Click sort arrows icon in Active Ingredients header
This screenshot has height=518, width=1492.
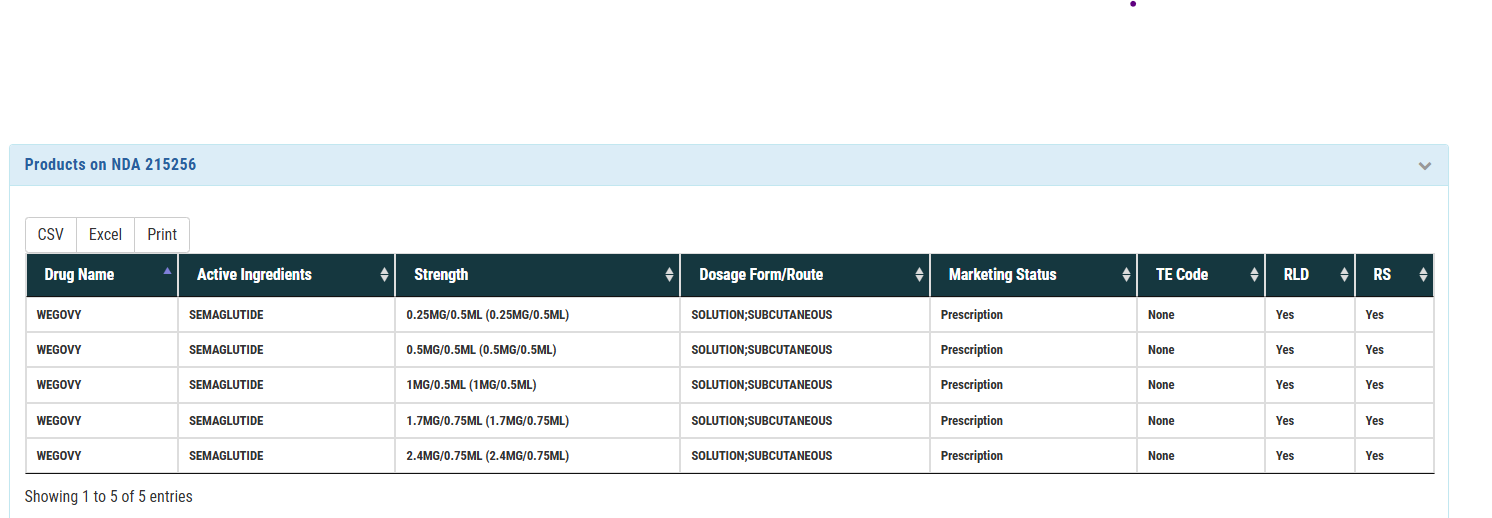[385, 275]
